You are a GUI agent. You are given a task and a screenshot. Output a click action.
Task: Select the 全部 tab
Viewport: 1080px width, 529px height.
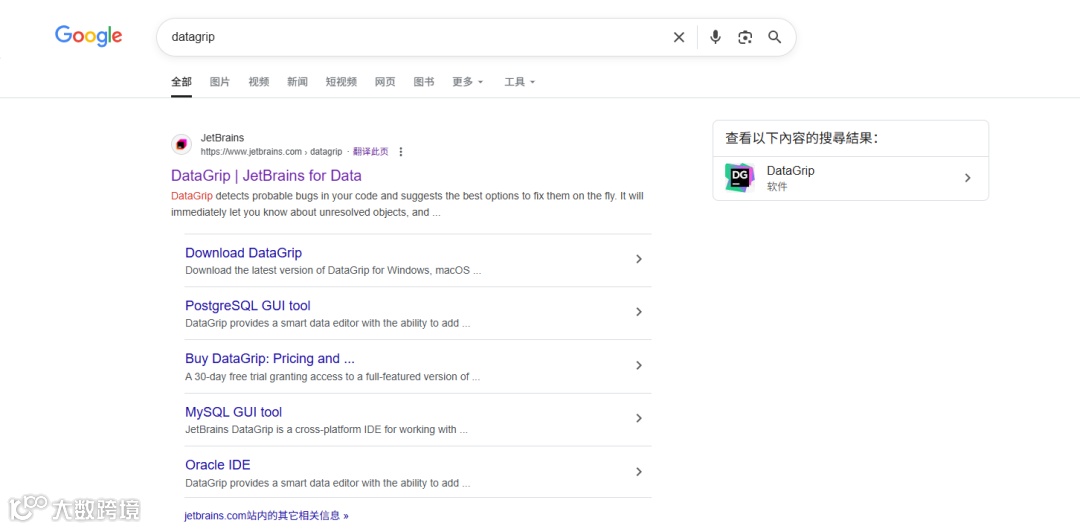tap(181, 81)
